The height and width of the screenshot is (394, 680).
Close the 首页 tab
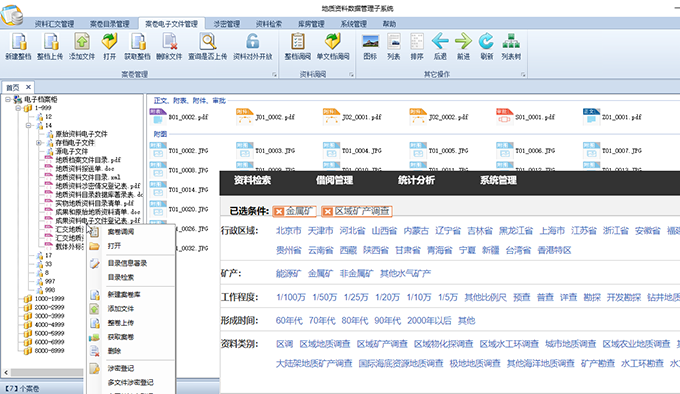pyautogui.click(x=28, y=87)
